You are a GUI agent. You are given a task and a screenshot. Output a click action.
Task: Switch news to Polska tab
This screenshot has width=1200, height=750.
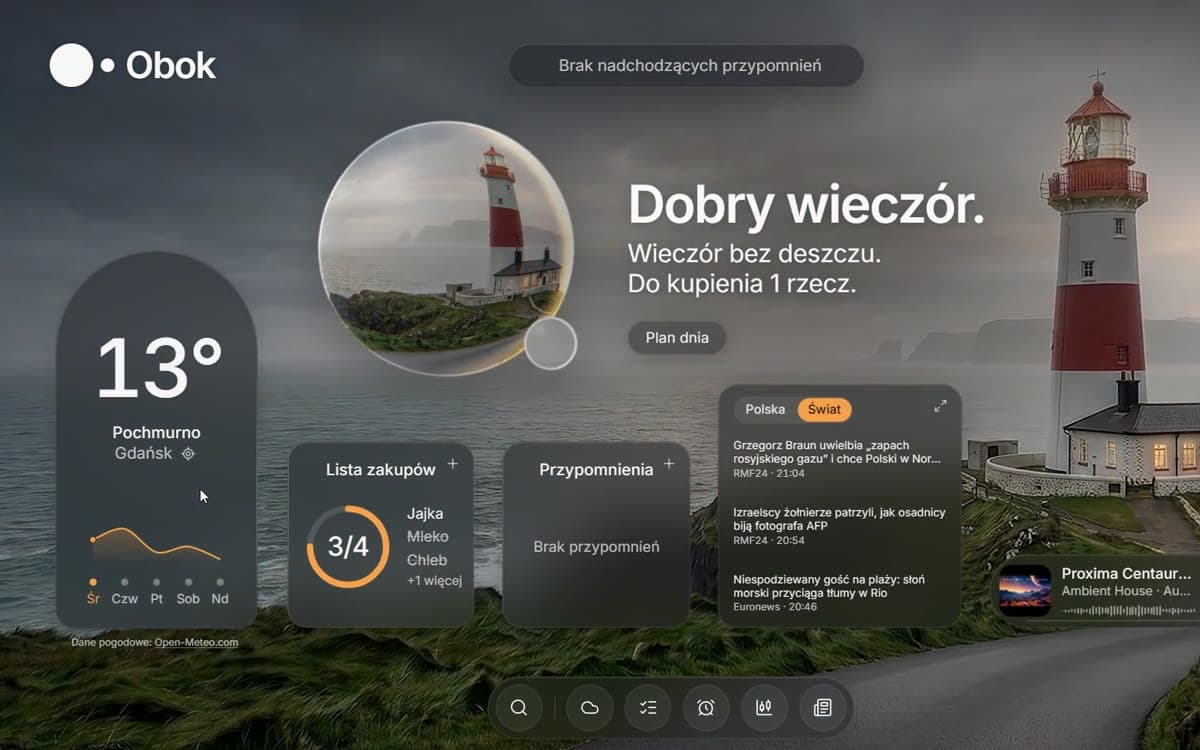(x=765, y=409)
